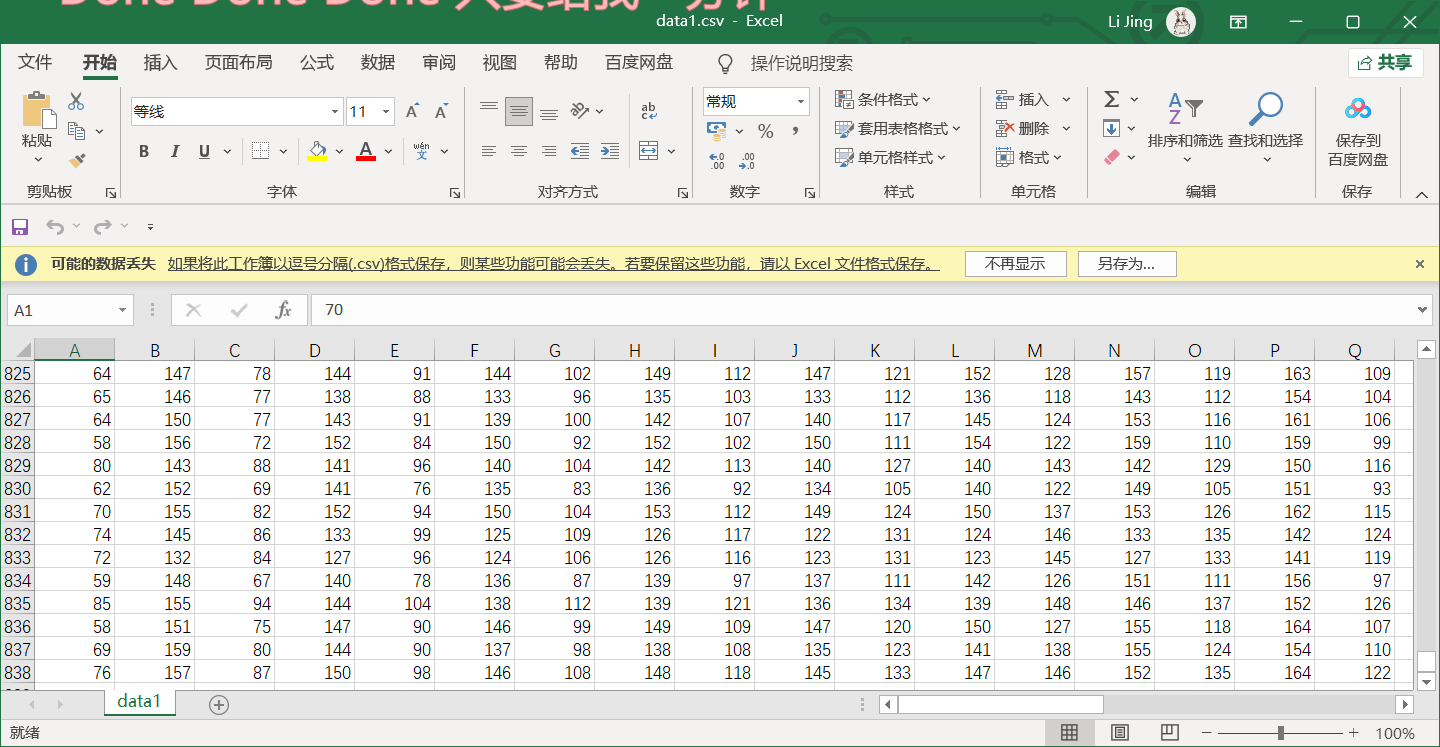Image resolution: width=1440 pixels, height=747 pixels.
Task: Click the 另存为... button
Action: click(x=1126, y=264)
